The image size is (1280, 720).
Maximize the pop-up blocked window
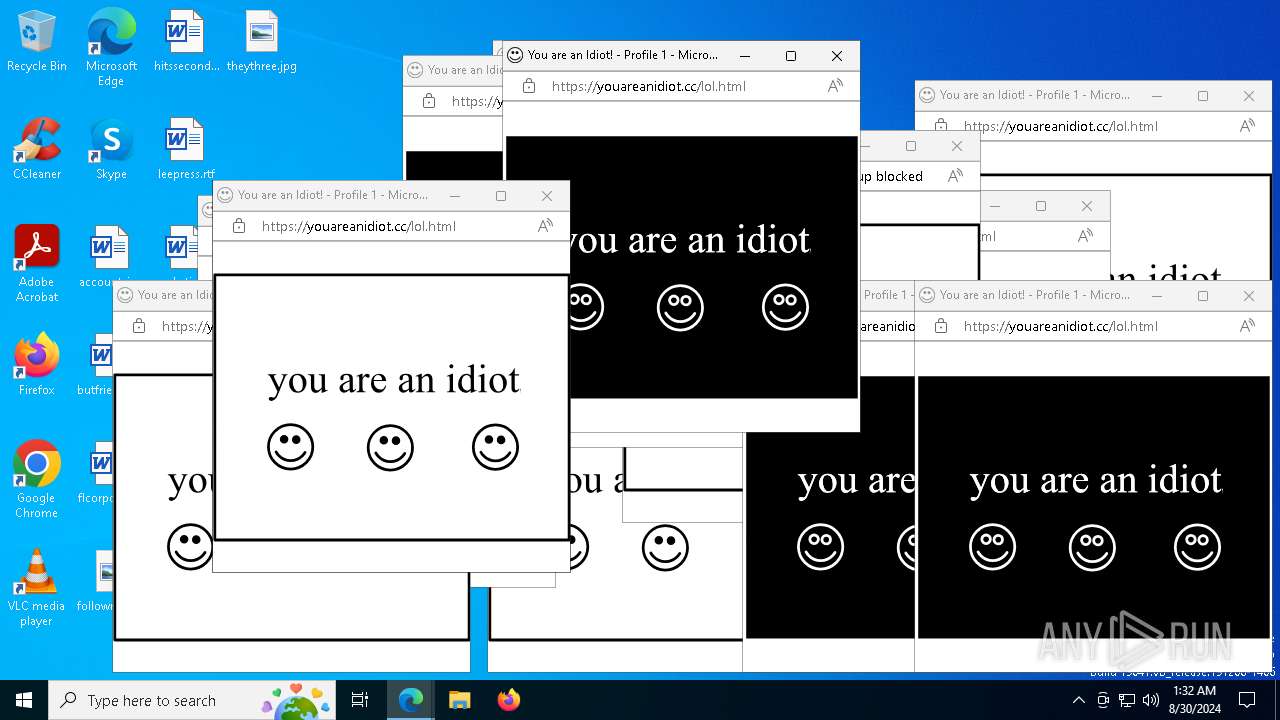(x=911, y=146)
